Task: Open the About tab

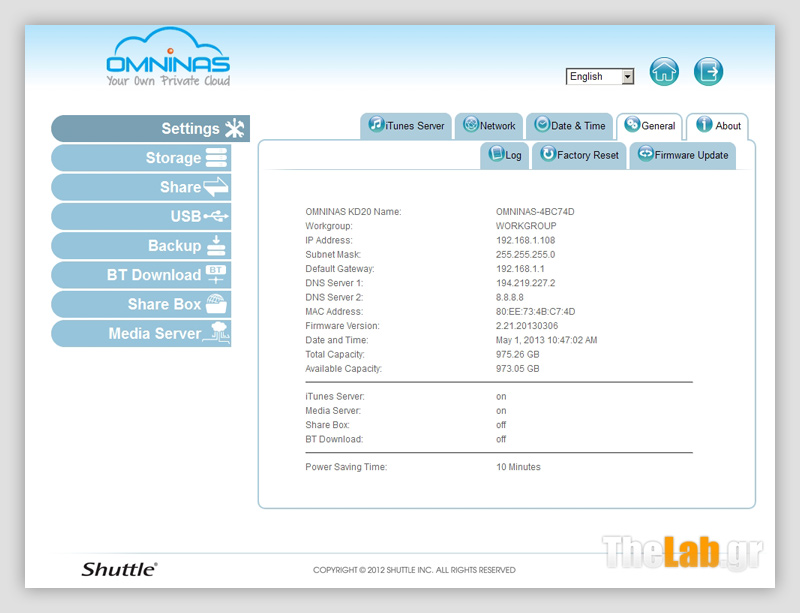Action: [x=718, y=126]
